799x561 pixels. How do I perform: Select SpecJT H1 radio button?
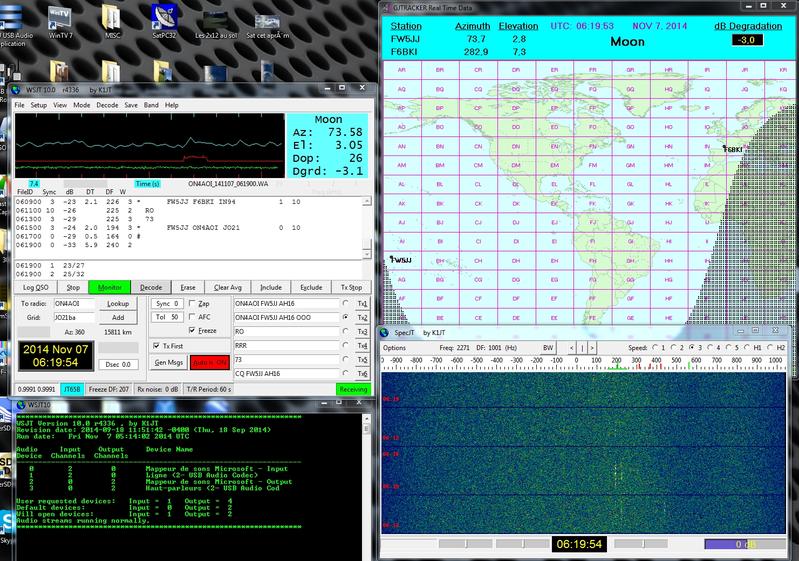point(747,348)
